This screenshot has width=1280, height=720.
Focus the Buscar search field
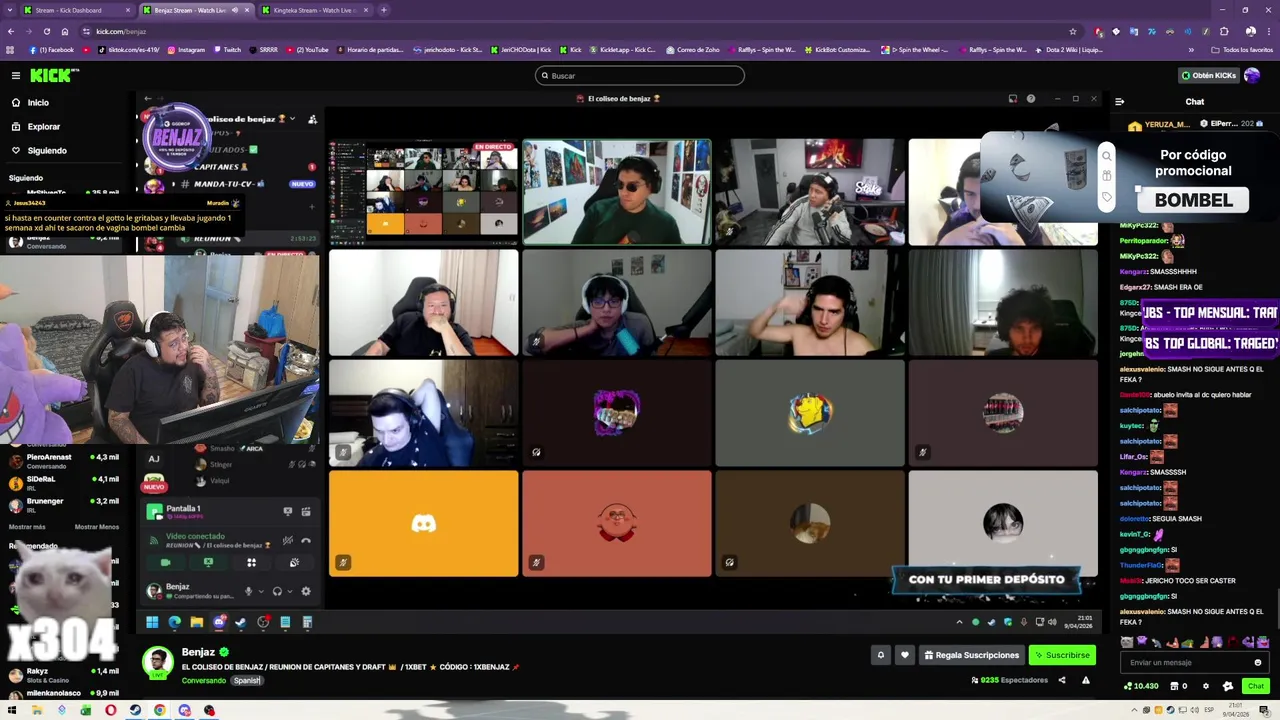(640, 75)
